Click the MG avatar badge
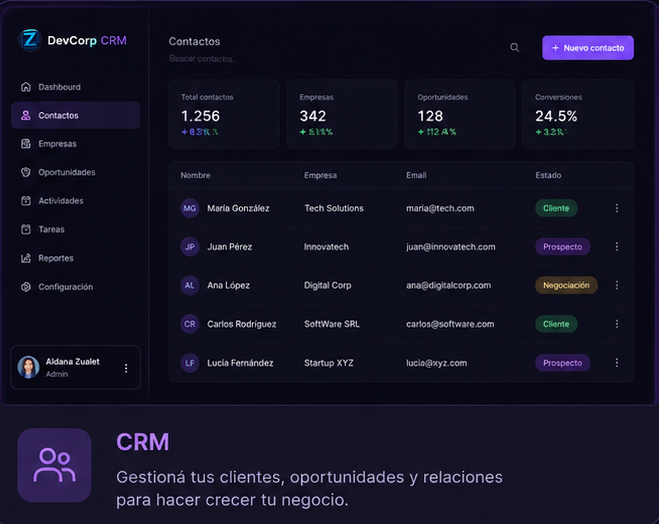 190,208
